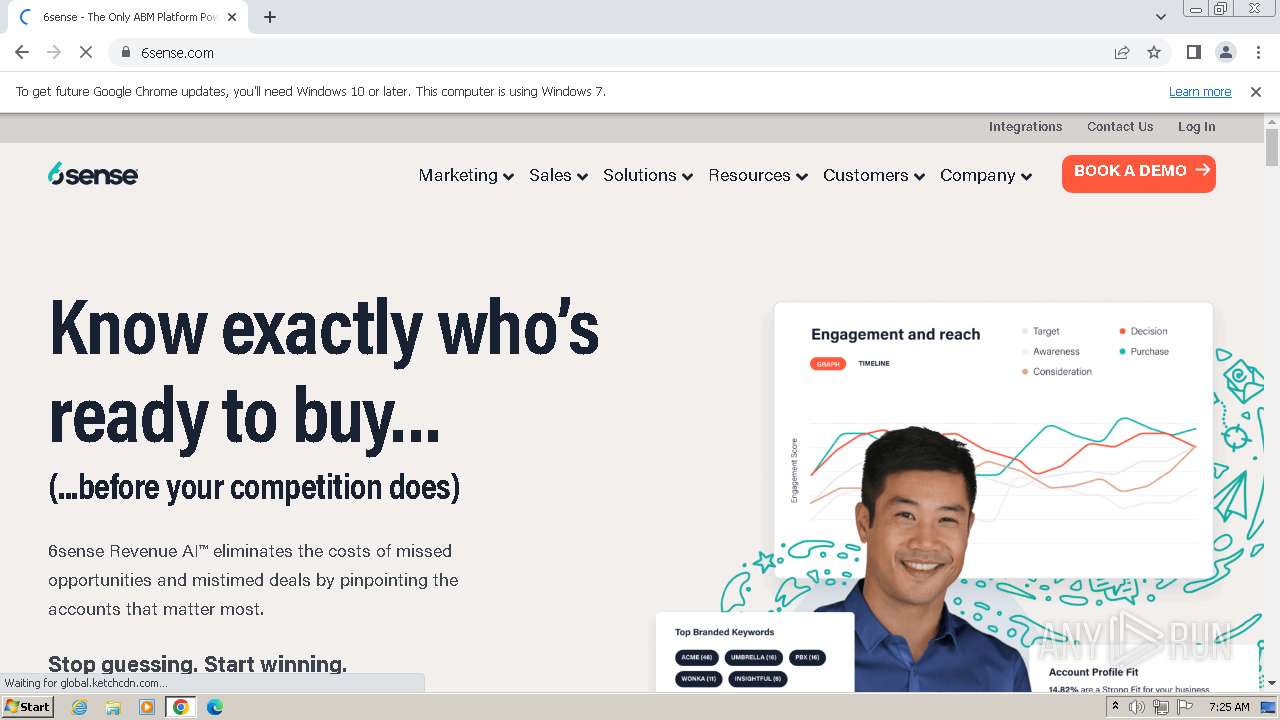Open Windows Media Player from taskbar
1280x720 pixels.
coord(147,707)
